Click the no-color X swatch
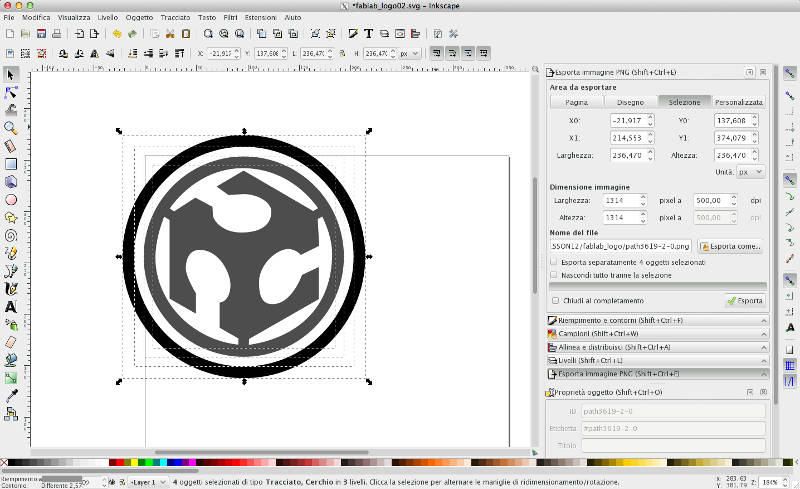This screenshot has height=489, width=800. pos(4,462)
